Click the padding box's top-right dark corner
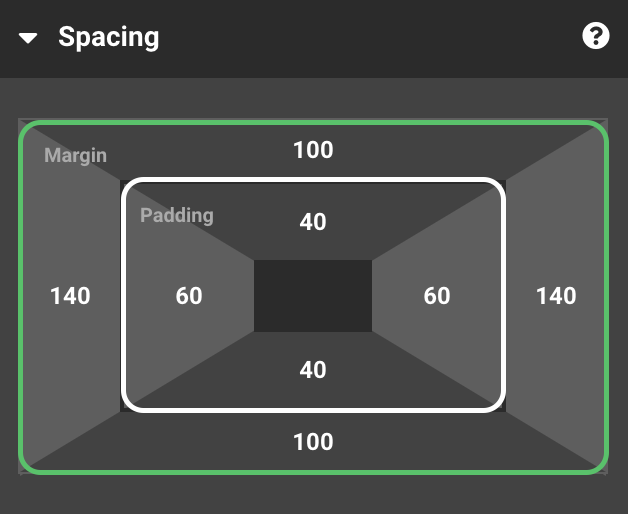Viewport: 628px width, 514px height. coord(502,184)
